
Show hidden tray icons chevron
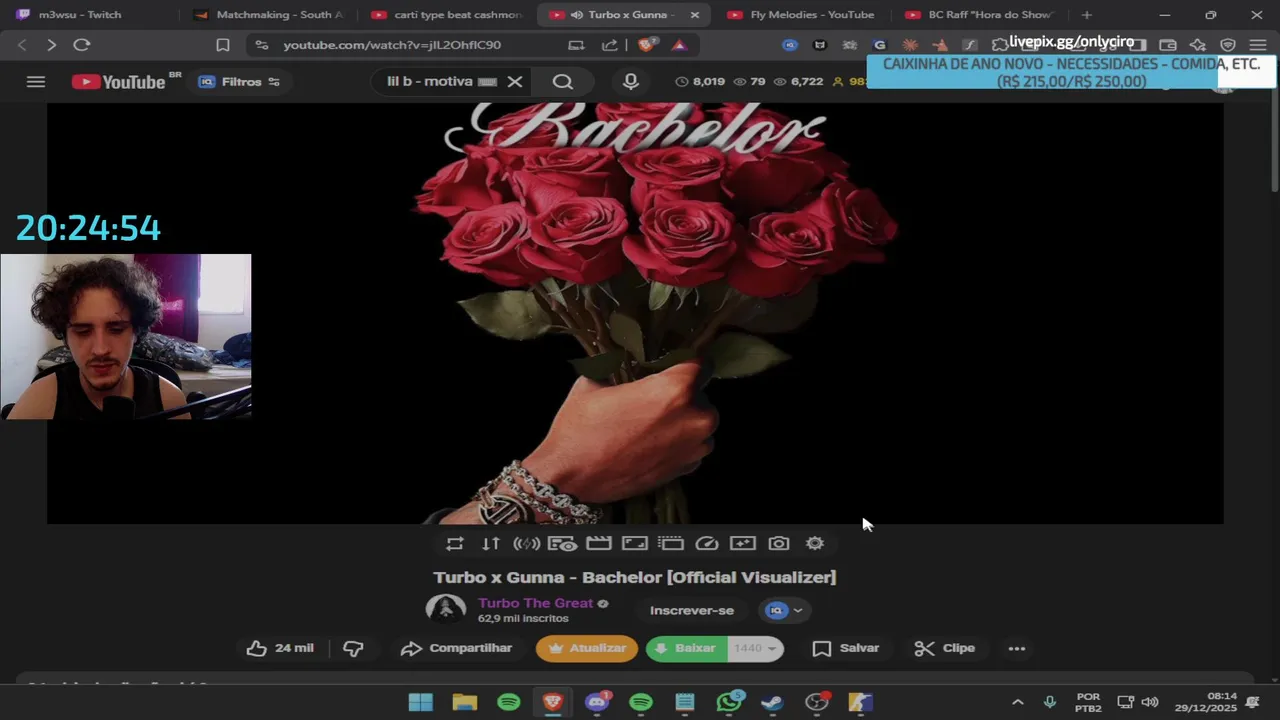pos(1017,702)
